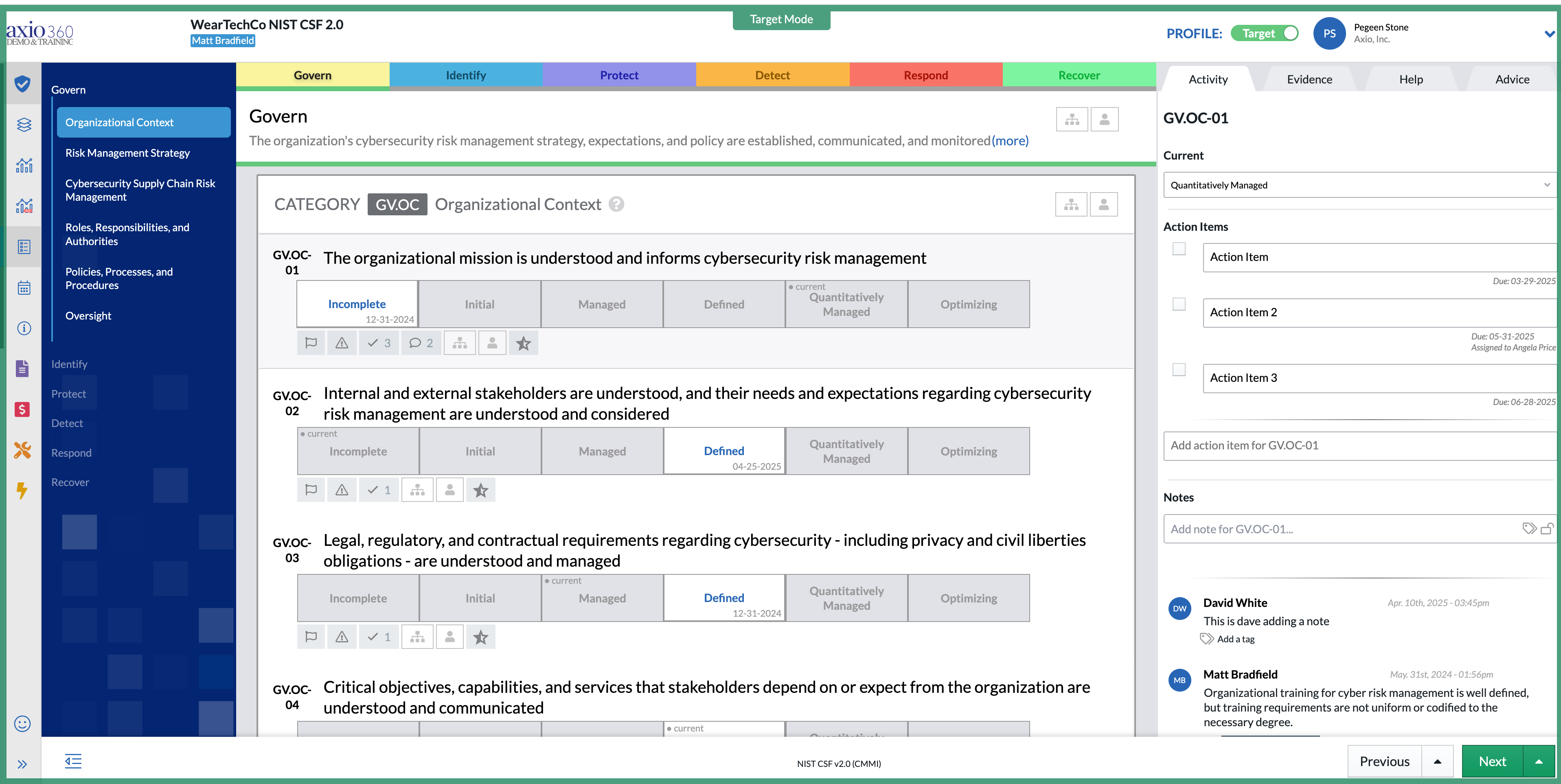
Task: Expand Recover section in navigation
Action: (70, 482)
